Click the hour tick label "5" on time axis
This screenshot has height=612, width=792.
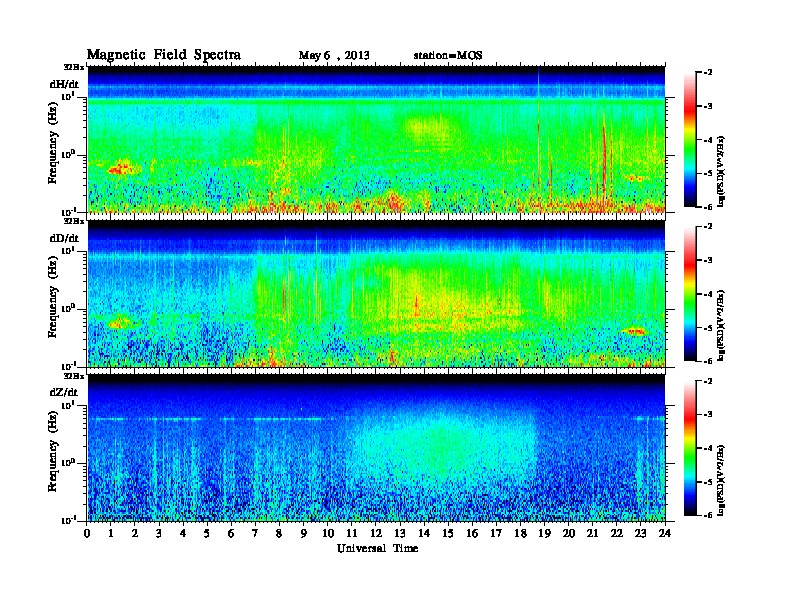(x=207, y=533)
